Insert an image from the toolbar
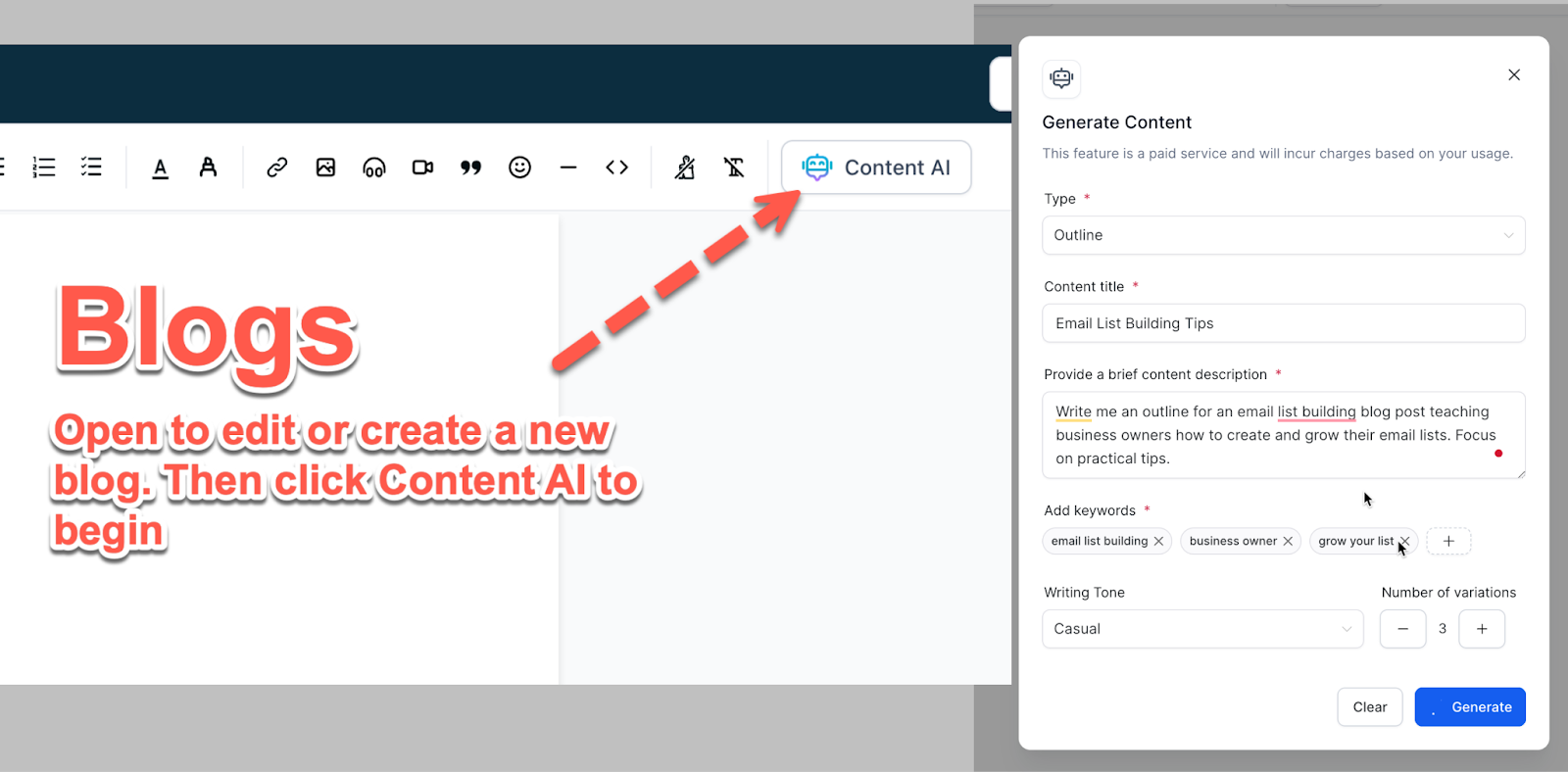The width and height of the screenshot is (1568, 772). tap(326, 168)
